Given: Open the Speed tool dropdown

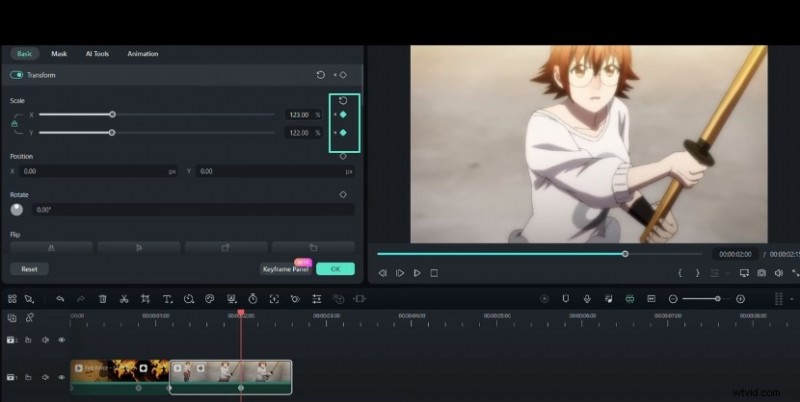Looking at the screenshot, I should coord(189,299).
